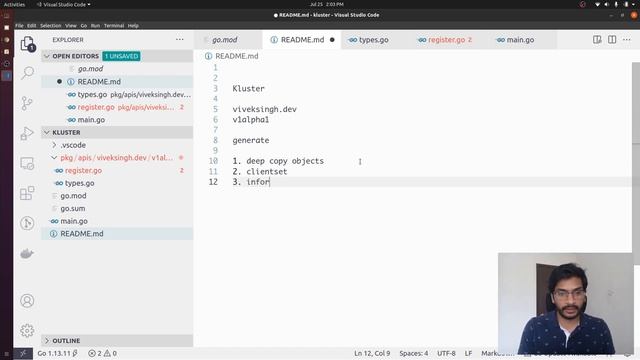640x360 pixels.
Task: Change end of line via LF
Action: (x=468, y=353)
